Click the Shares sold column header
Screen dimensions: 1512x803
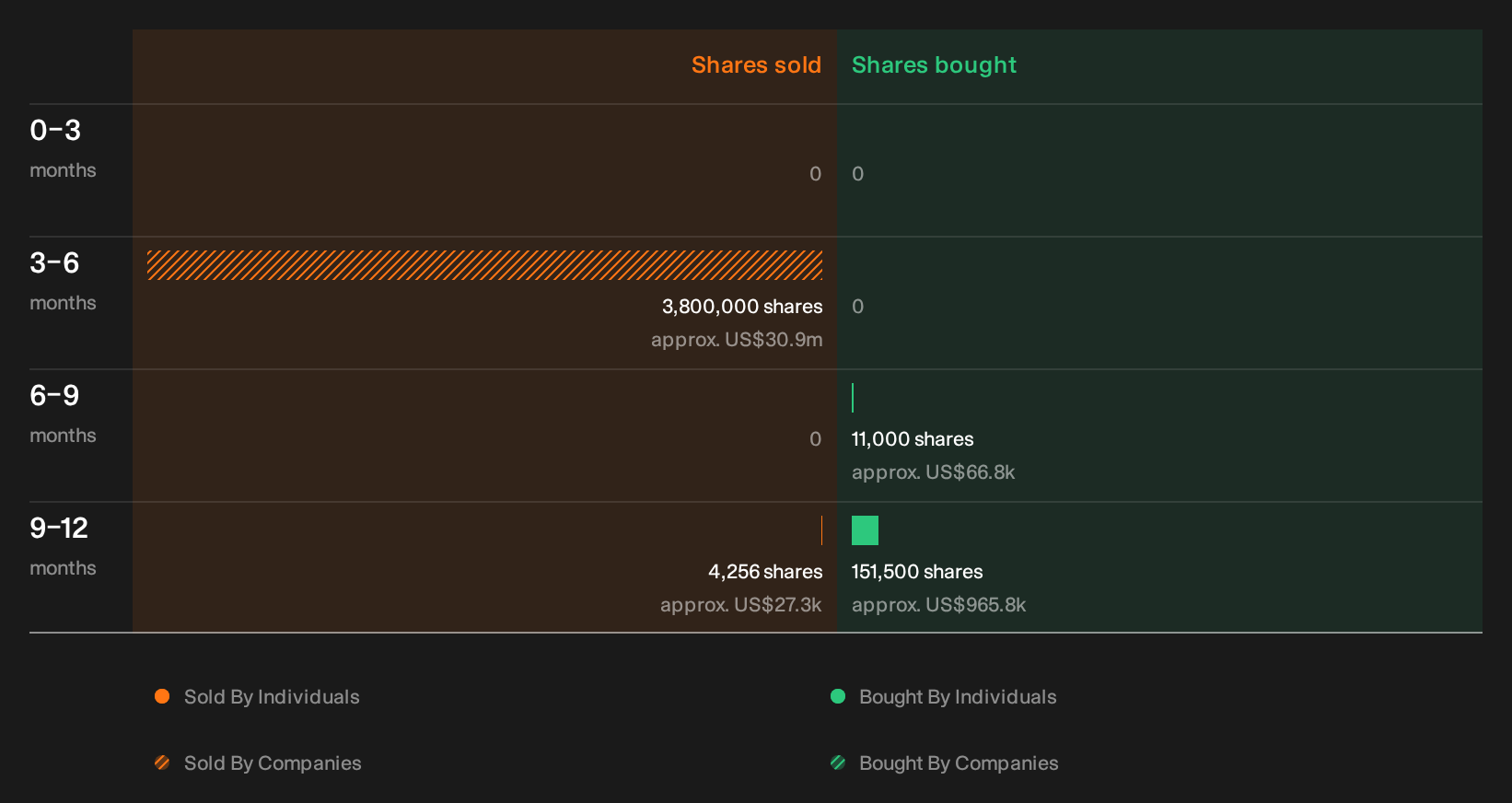coord(756,65)
